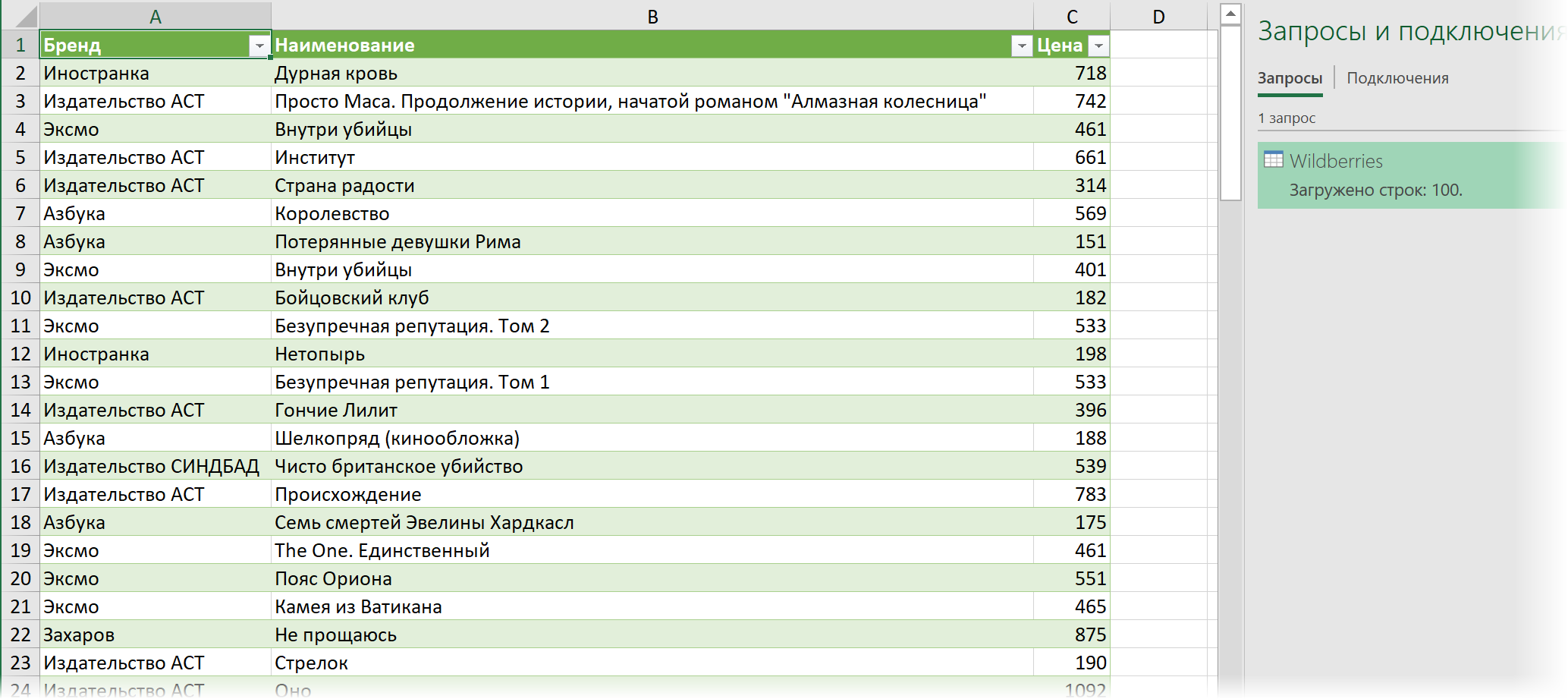Click the cell 'Гончие Лилит'
Viewport: 1568px width, 699px height.
point(652,410)
